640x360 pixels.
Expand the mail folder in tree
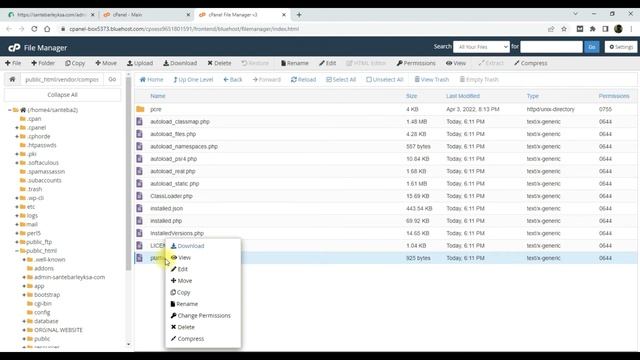pyautogui.click(x=17, y=224)
